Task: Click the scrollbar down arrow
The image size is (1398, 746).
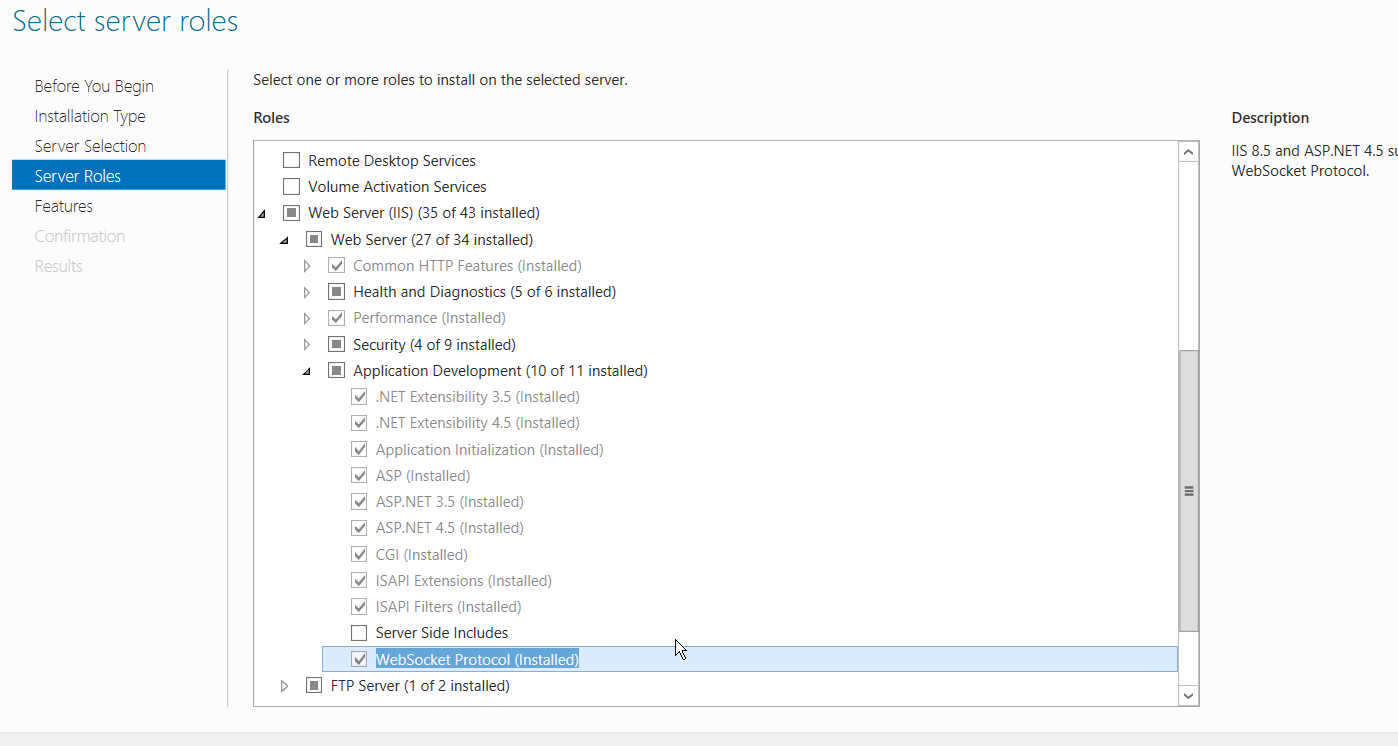Action: (1188, 695)
